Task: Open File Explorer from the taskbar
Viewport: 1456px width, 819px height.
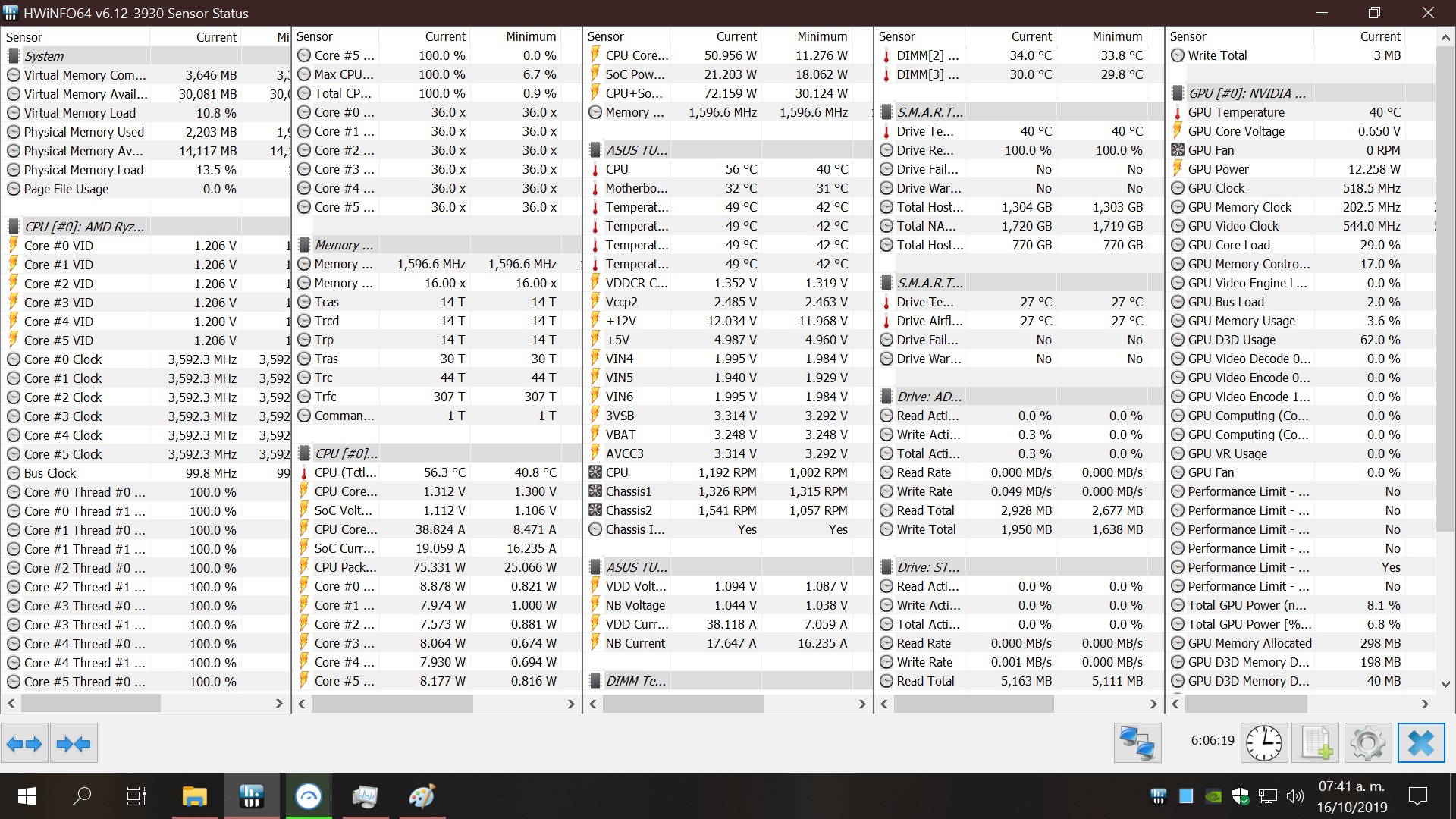Action: click(x=195, y=796)
